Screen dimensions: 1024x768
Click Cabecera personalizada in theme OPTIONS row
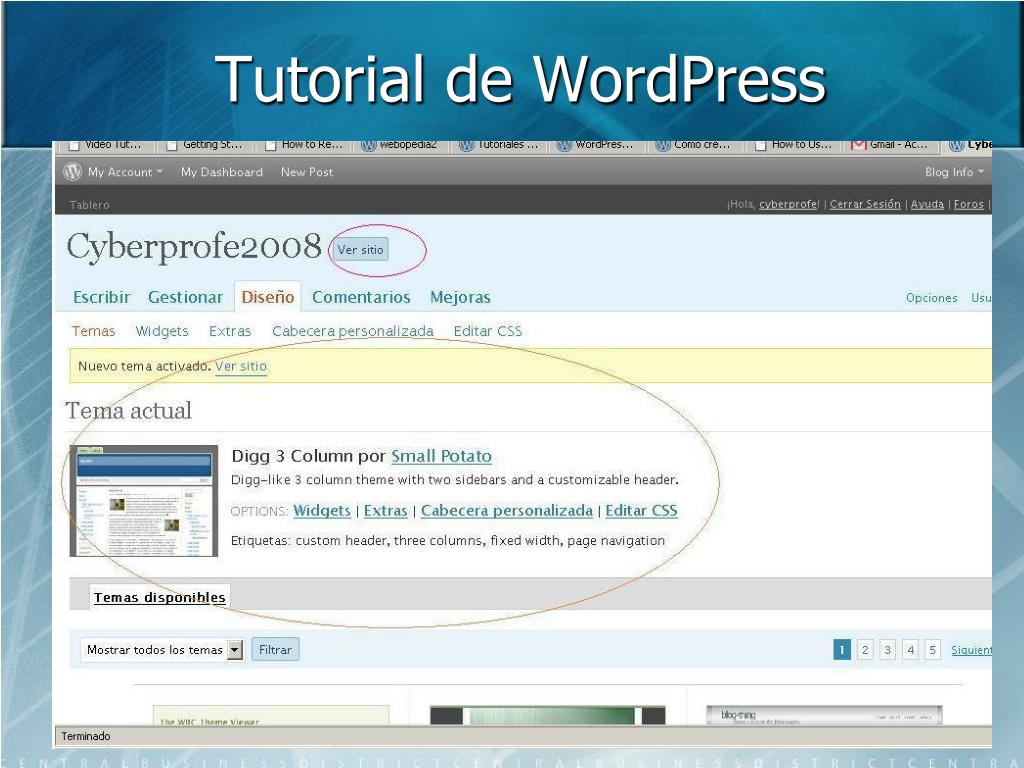click(x=507, y=511)
